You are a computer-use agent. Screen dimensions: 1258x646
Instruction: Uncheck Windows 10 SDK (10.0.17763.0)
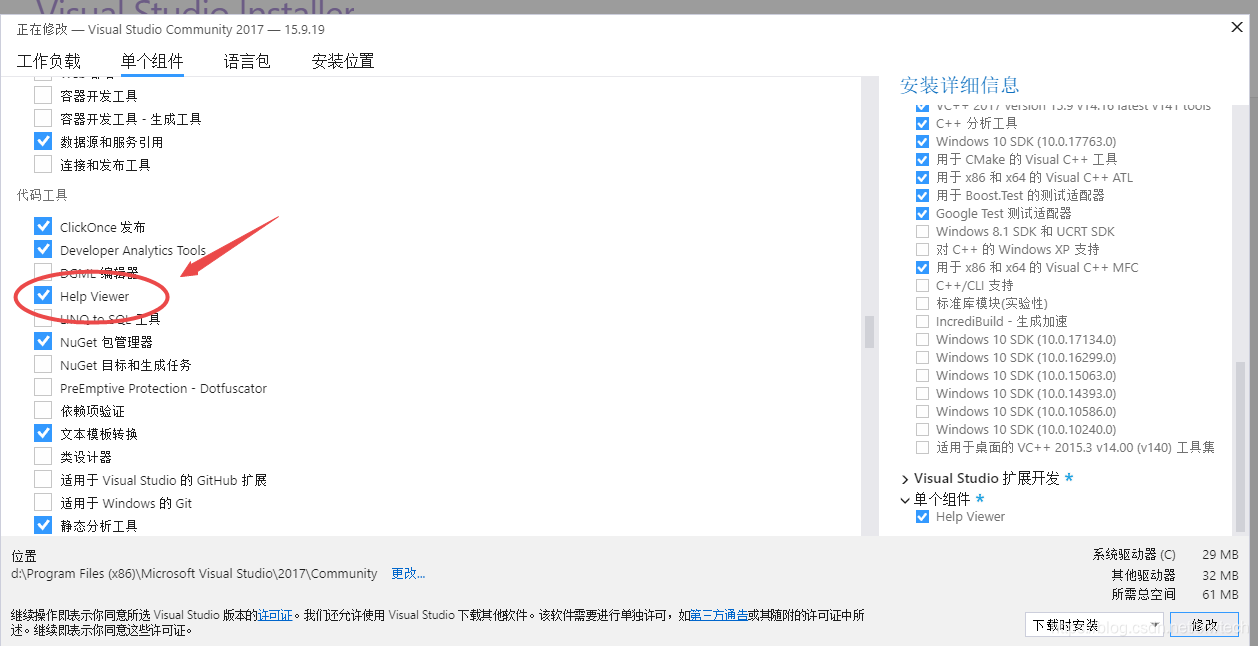pos(922,141)
